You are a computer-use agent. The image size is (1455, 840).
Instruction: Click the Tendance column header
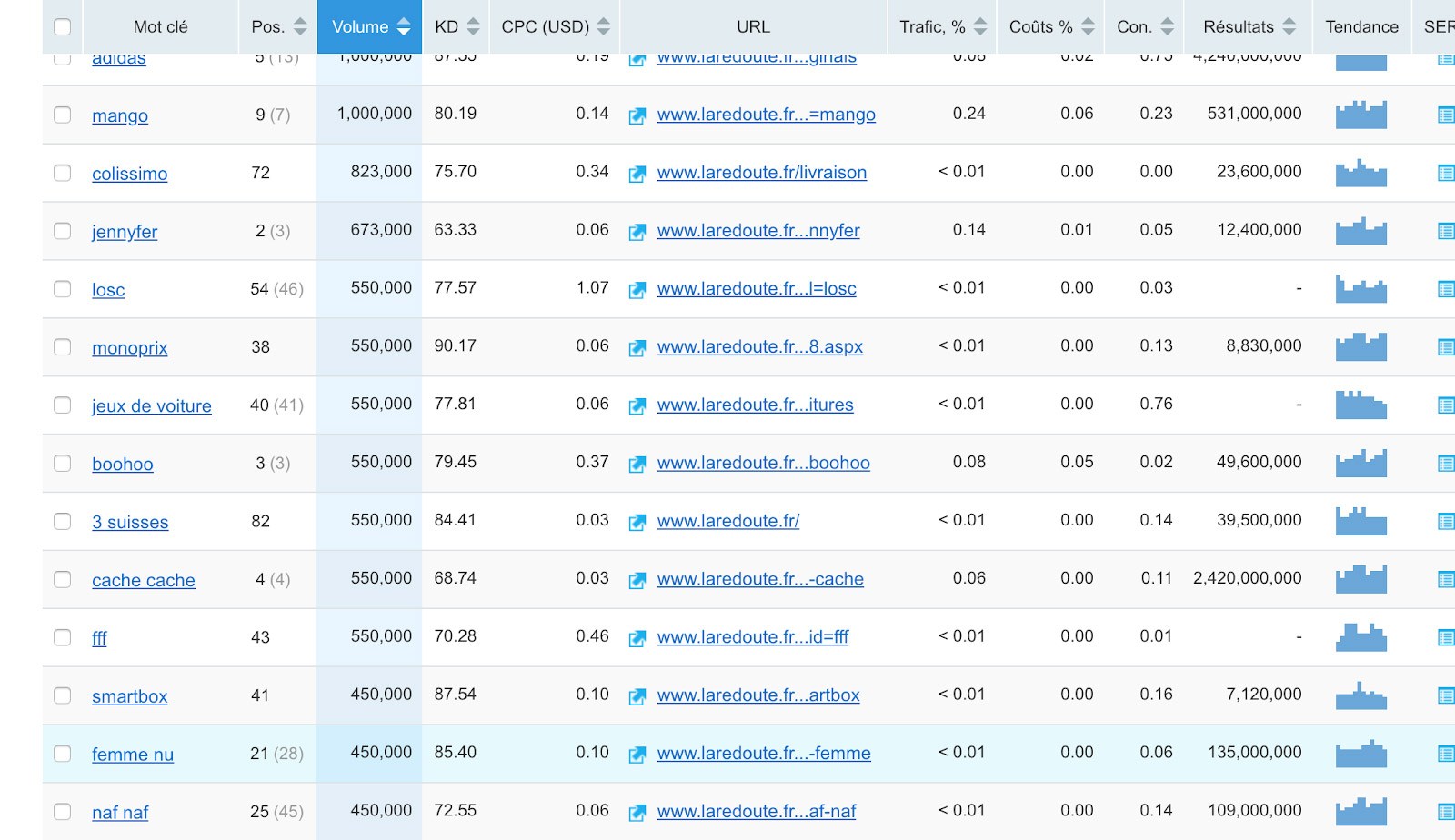1361,27
